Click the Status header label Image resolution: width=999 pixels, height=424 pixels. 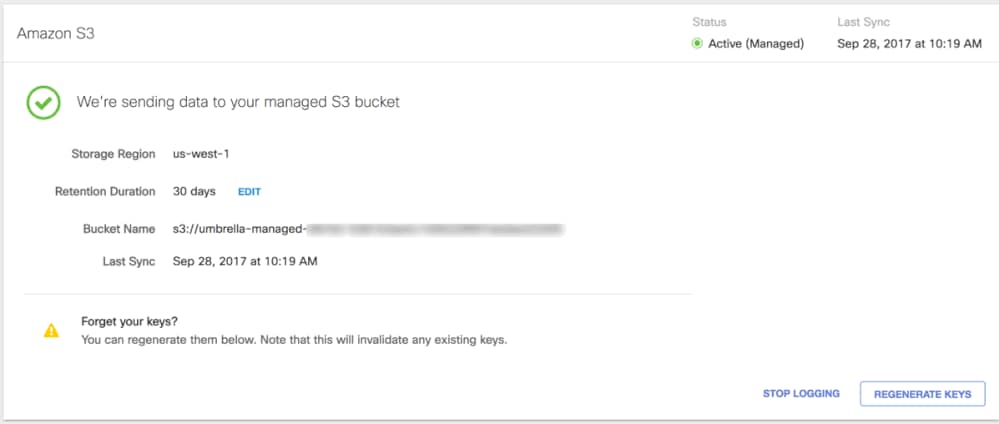[709, 22]
